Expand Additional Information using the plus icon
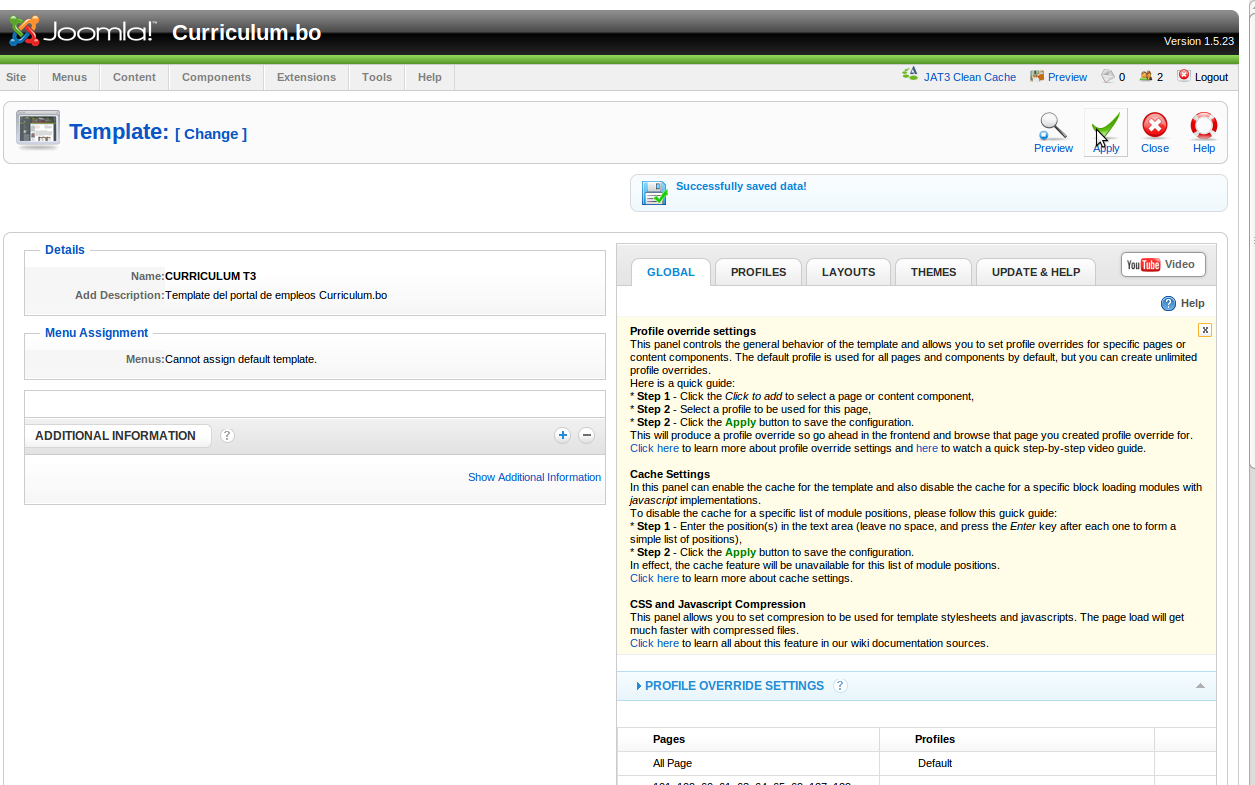This screenshot has height=785, width=1255. (x=562, y=435)
